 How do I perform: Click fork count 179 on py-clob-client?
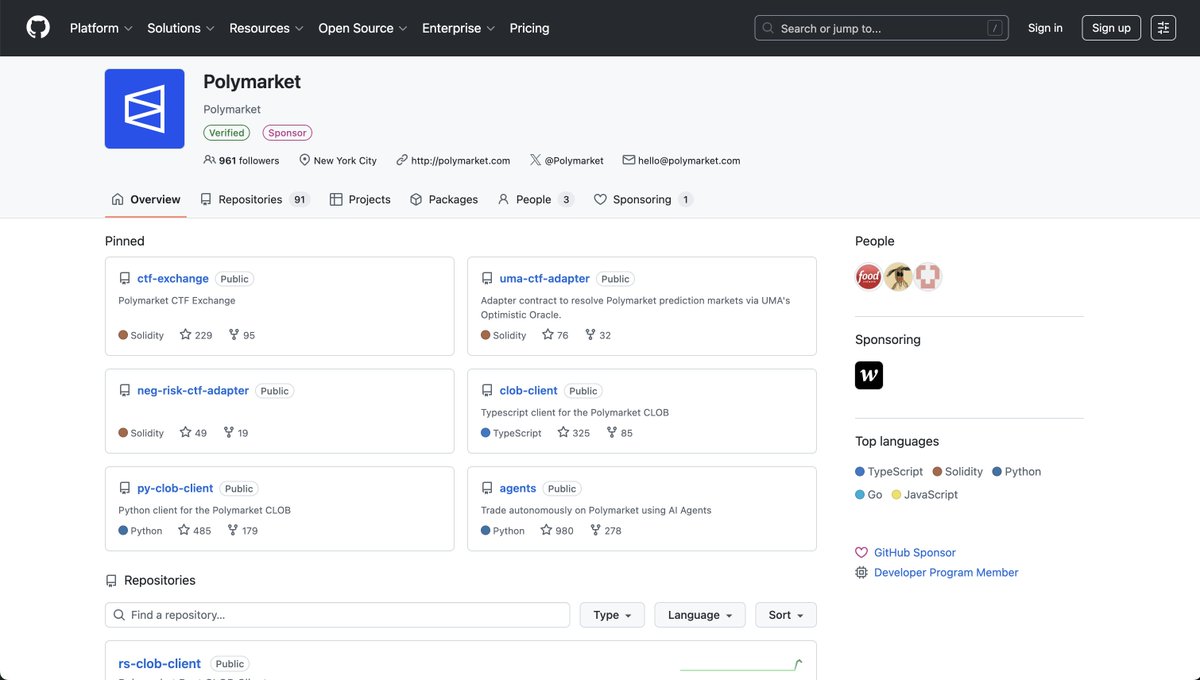pyautogui.click(x=243, y=531)
